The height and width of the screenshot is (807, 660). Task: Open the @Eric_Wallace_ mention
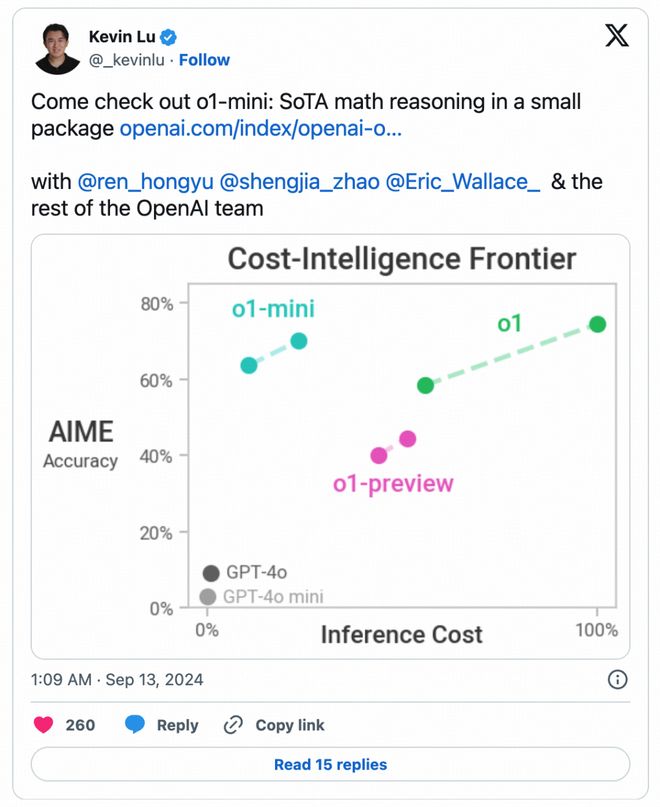pyautogui.click(x=463, y=182)
